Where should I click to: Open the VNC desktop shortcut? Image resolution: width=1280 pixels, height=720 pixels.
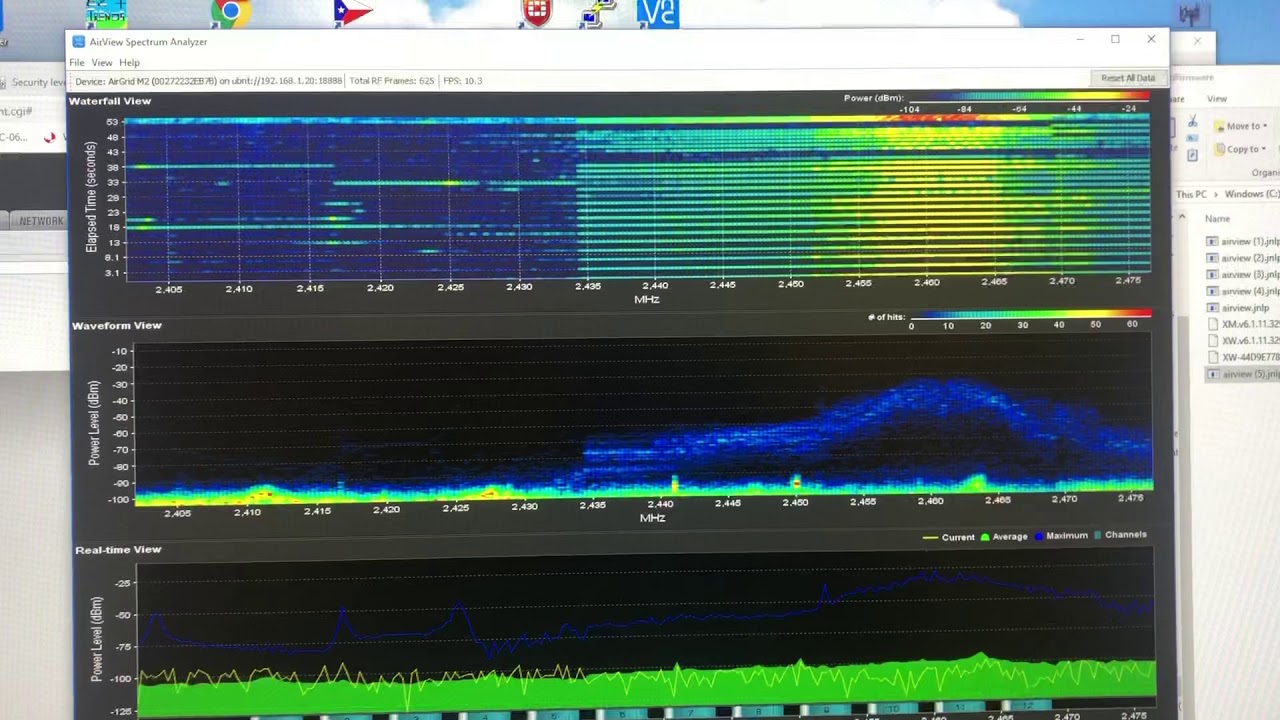pyautogui.click(x=657, y=12)
